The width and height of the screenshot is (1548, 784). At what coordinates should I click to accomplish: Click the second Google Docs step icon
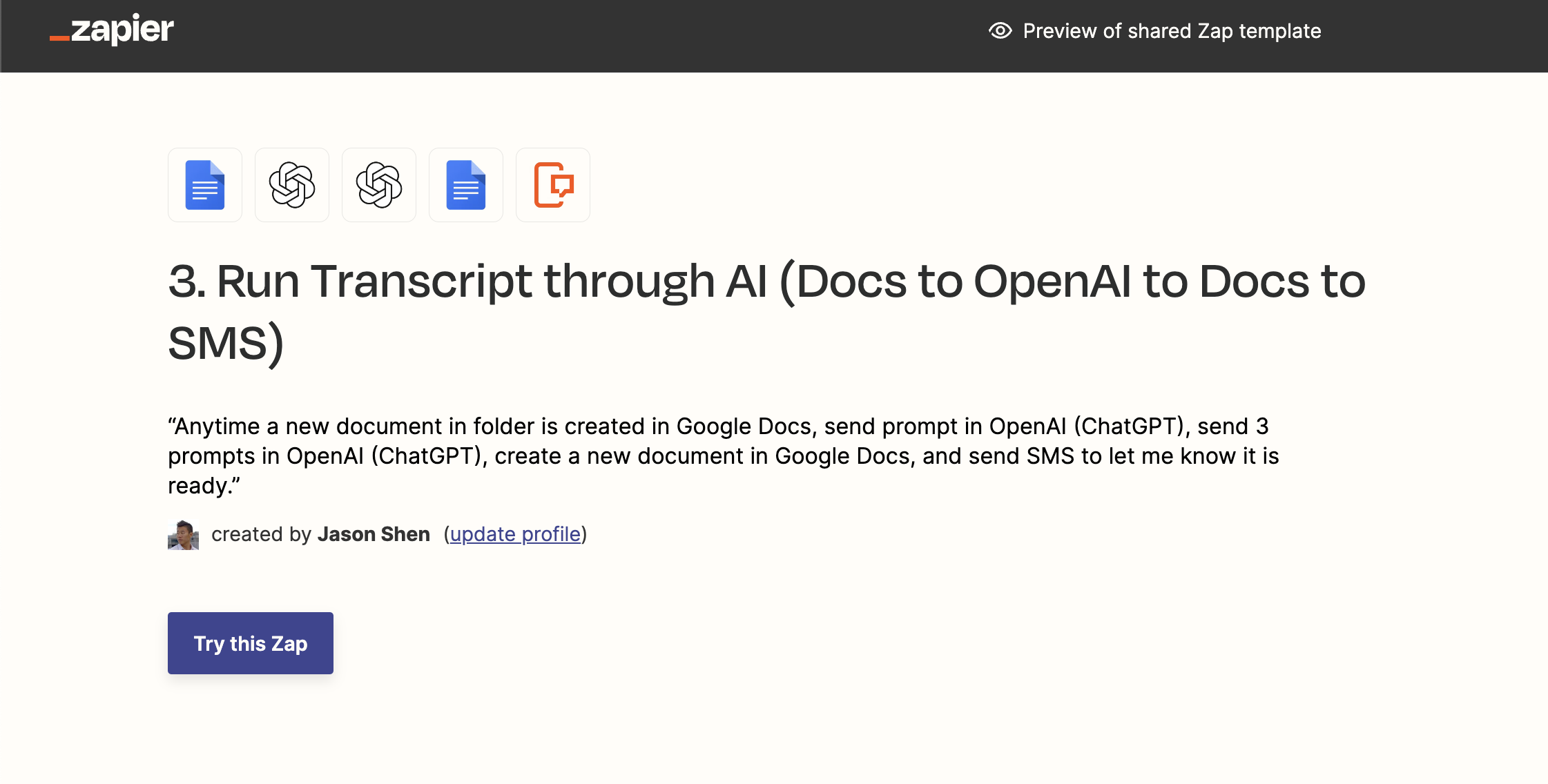click(x=466, y=185)
